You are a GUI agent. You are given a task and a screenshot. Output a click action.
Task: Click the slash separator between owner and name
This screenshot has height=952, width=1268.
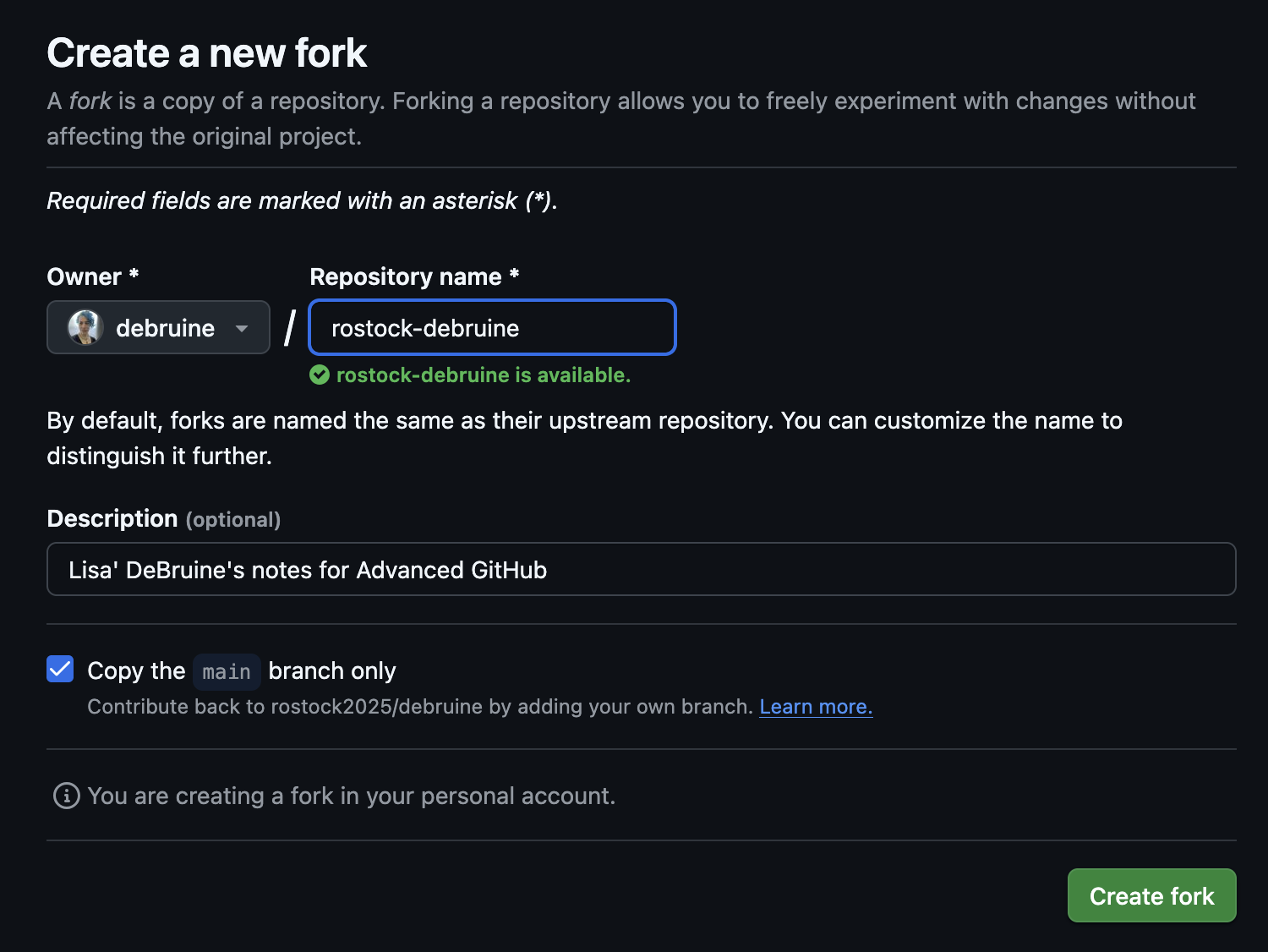coord(290,328)
